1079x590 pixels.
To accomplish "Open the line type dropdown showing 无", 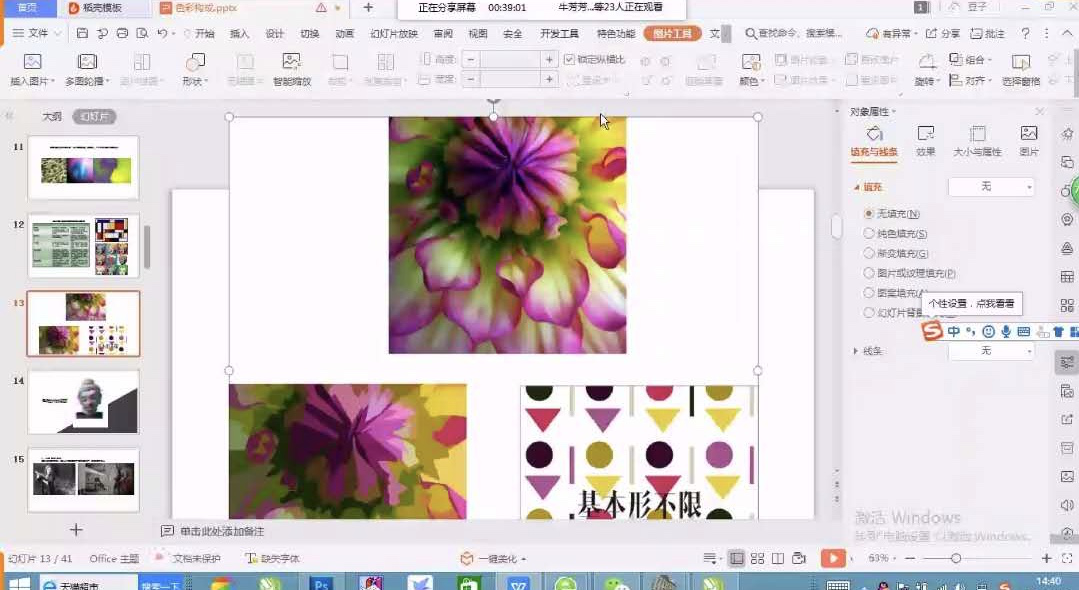I will pos(991,351).
